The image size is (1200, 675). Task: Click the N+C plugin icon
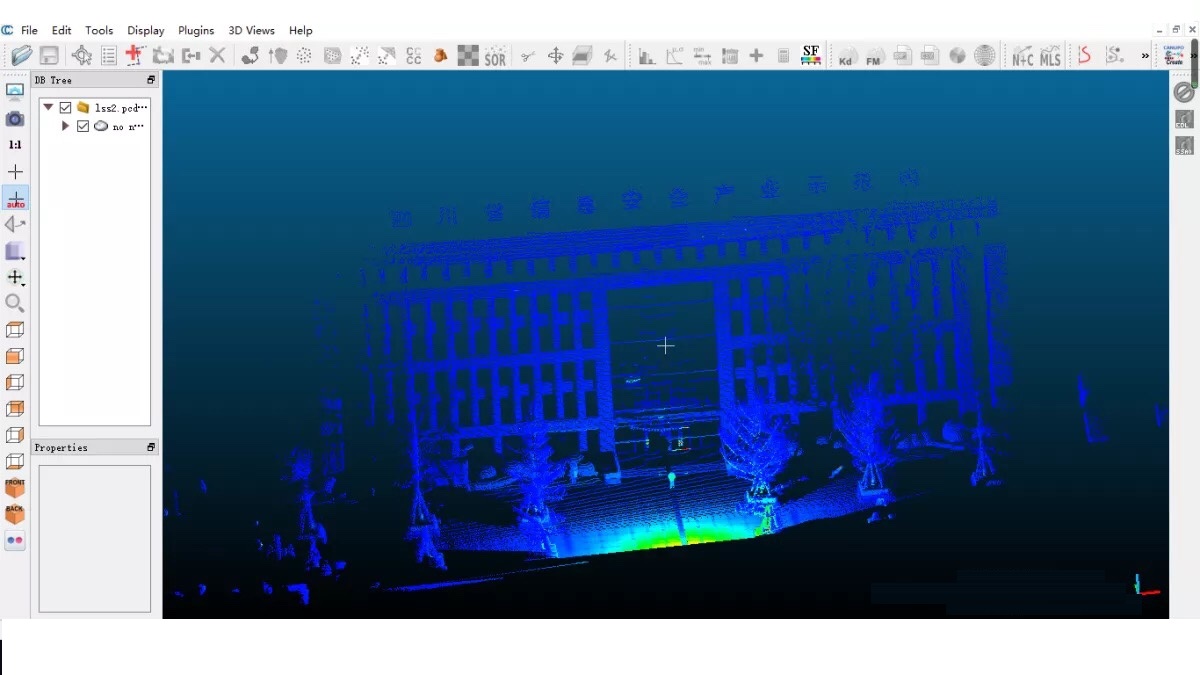coord(1022,56)
